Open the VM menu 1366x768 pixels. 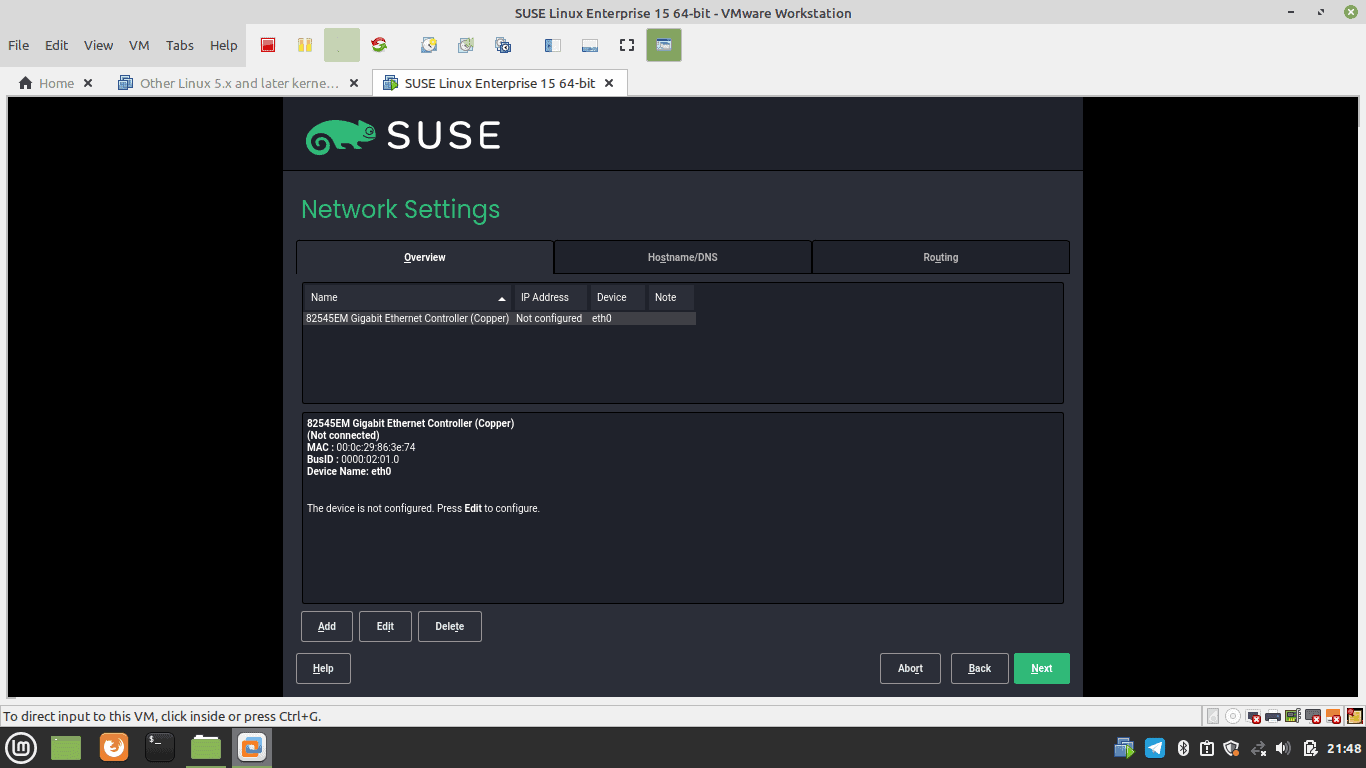139,45
